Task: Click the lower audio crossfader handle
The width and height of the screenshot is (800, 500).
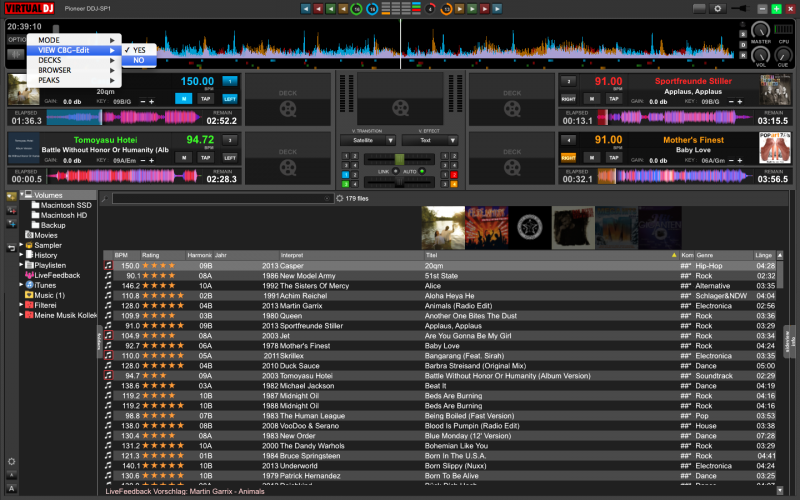Action: [399, 182]
